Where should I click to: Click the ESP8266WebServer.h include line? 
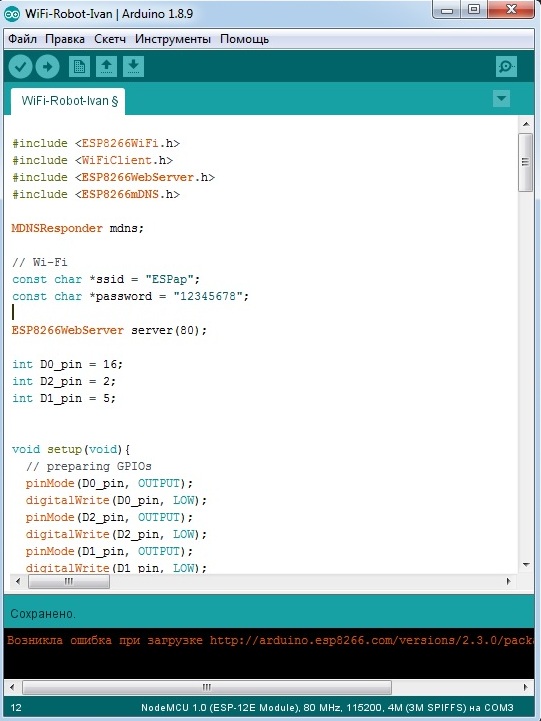114,177
